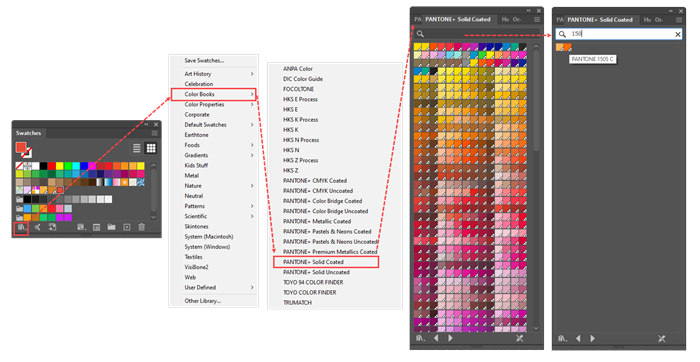
Task: Open the Swatches panel flyout menu
Action: 154,133
